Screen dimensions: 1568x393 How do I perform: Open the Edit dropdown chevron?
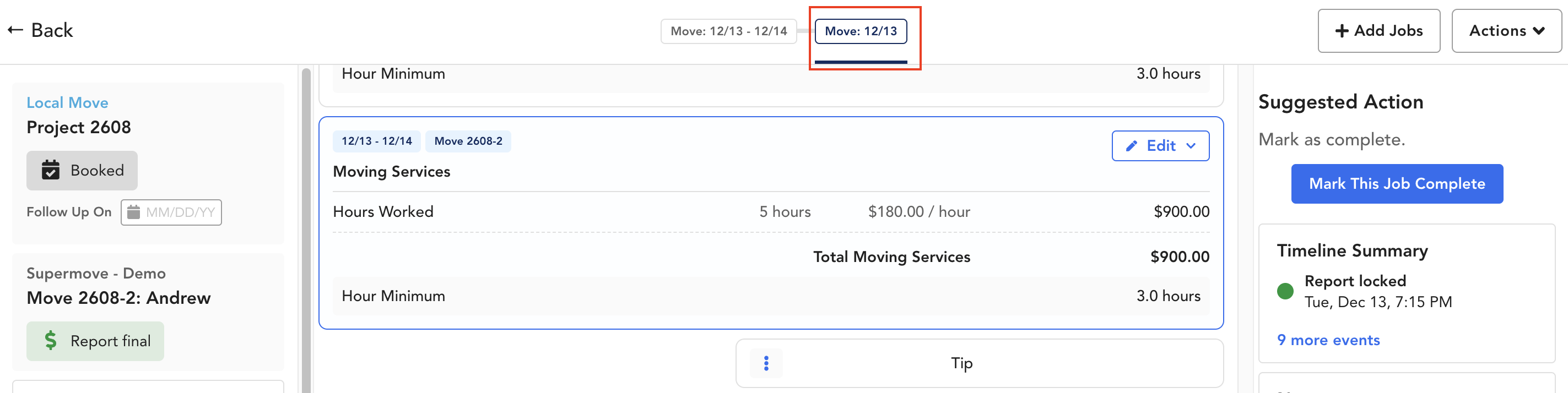[1191, 146]
